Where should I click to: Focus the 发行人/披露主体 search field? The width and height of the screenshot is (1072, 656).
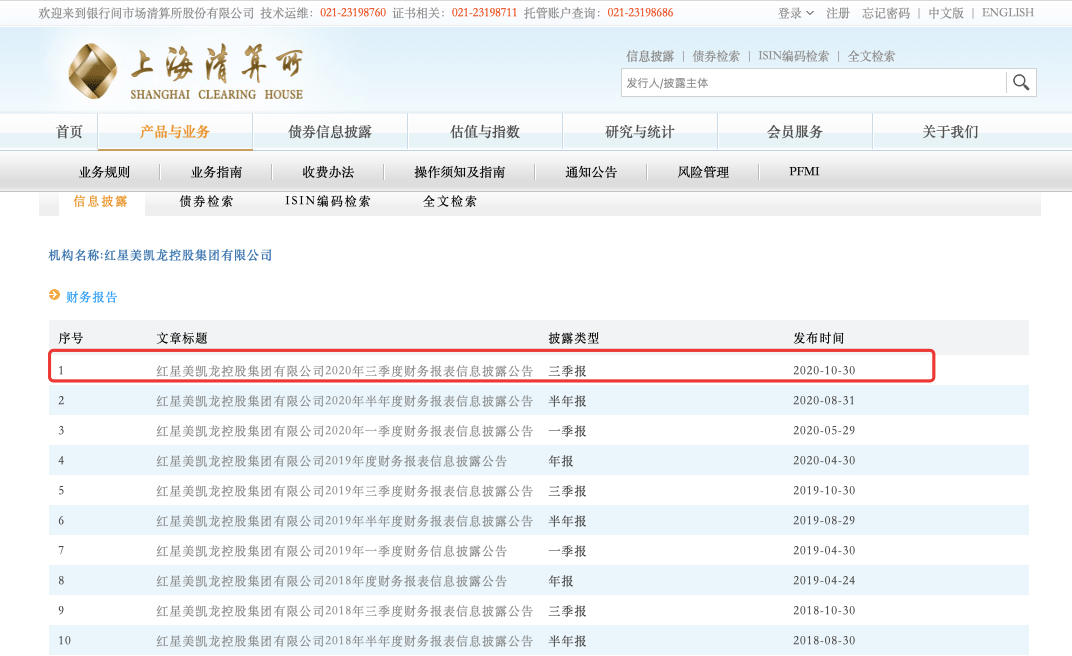click(812, 83)
